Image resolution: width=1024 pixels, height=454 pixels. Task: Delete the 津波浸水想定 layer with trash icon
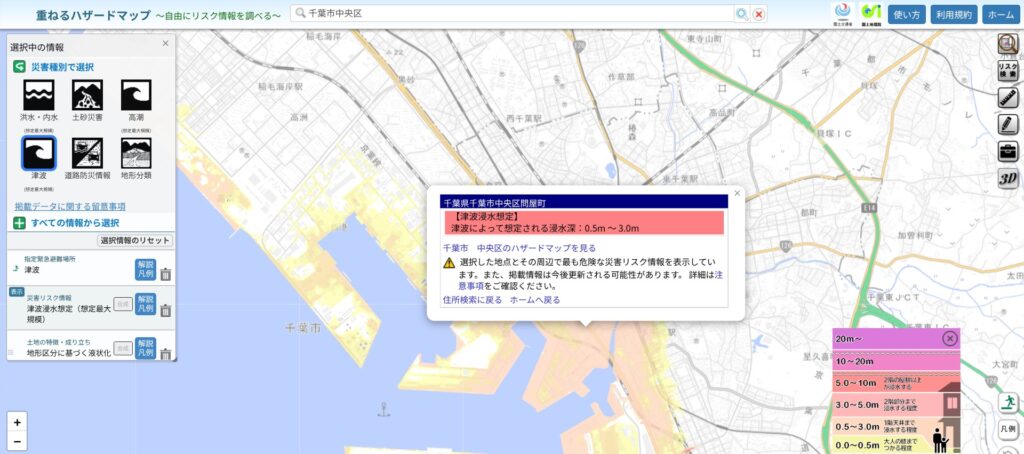click(166, 311)
